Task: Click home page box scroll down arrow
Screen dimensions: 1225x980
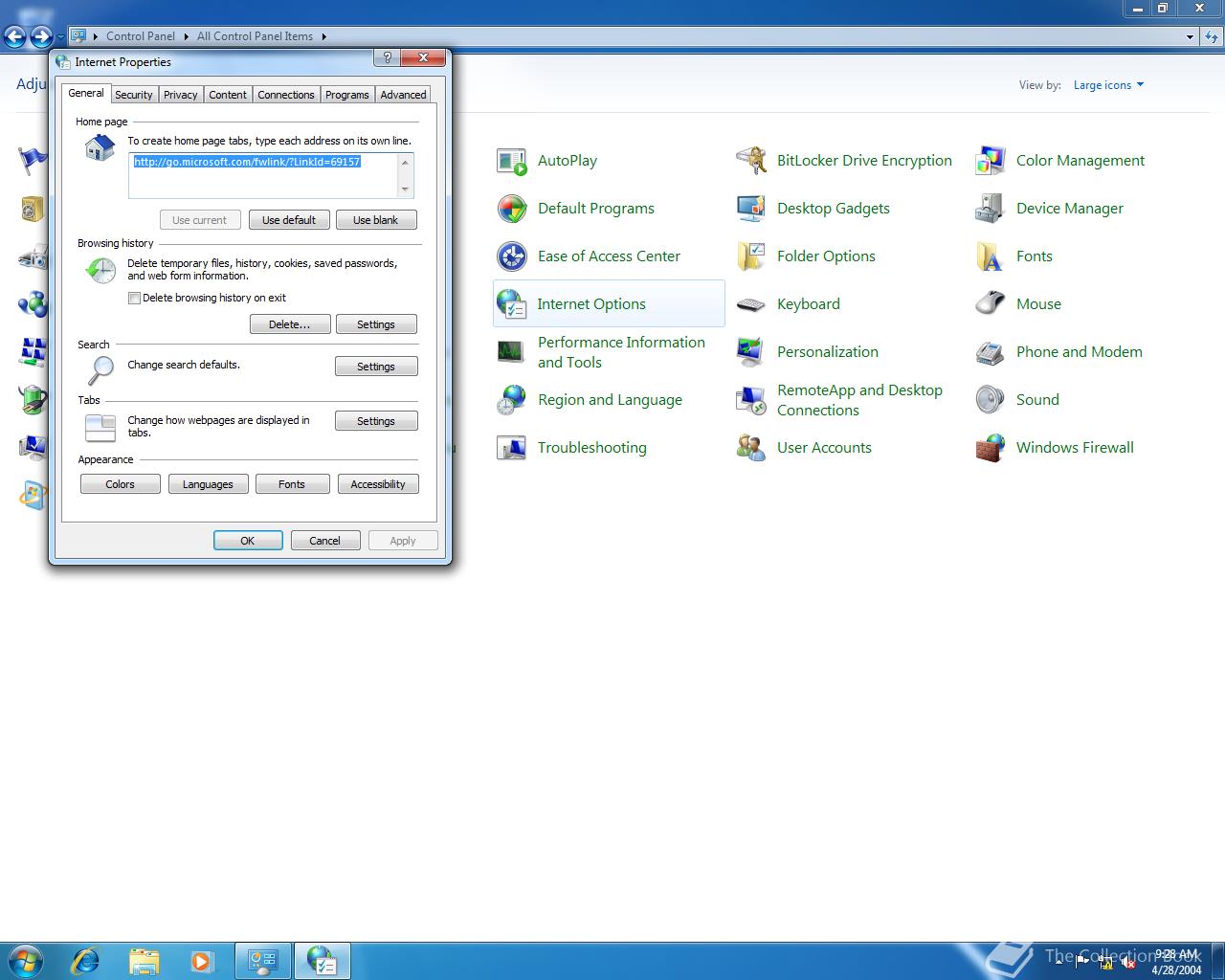Action: tap(406, 189)
